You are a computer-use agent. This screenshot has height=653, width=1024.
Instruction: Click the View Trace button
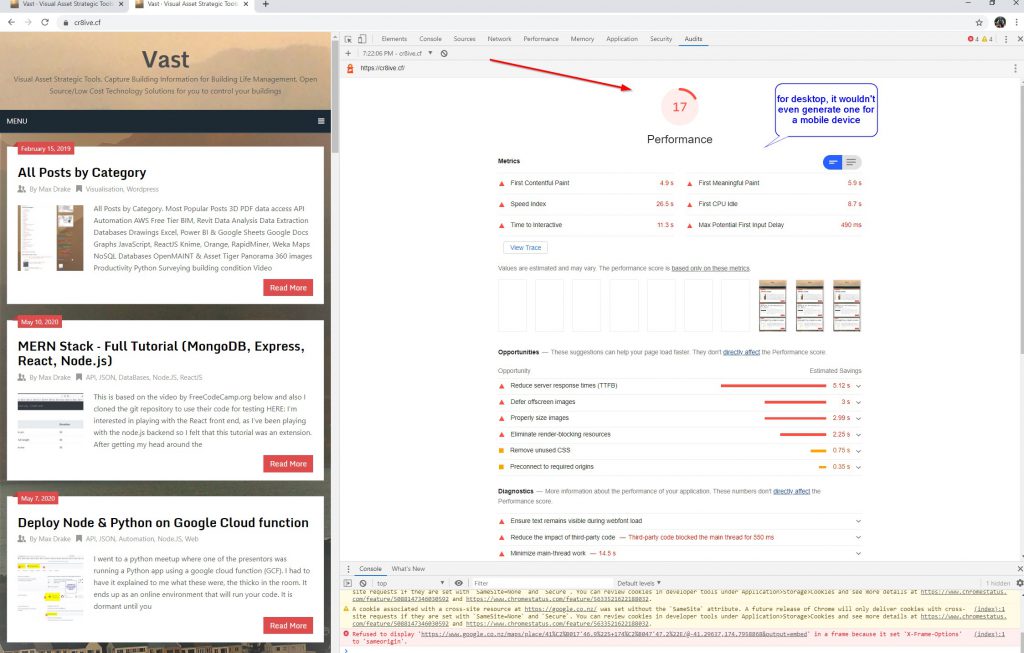(x=525, y=247)
